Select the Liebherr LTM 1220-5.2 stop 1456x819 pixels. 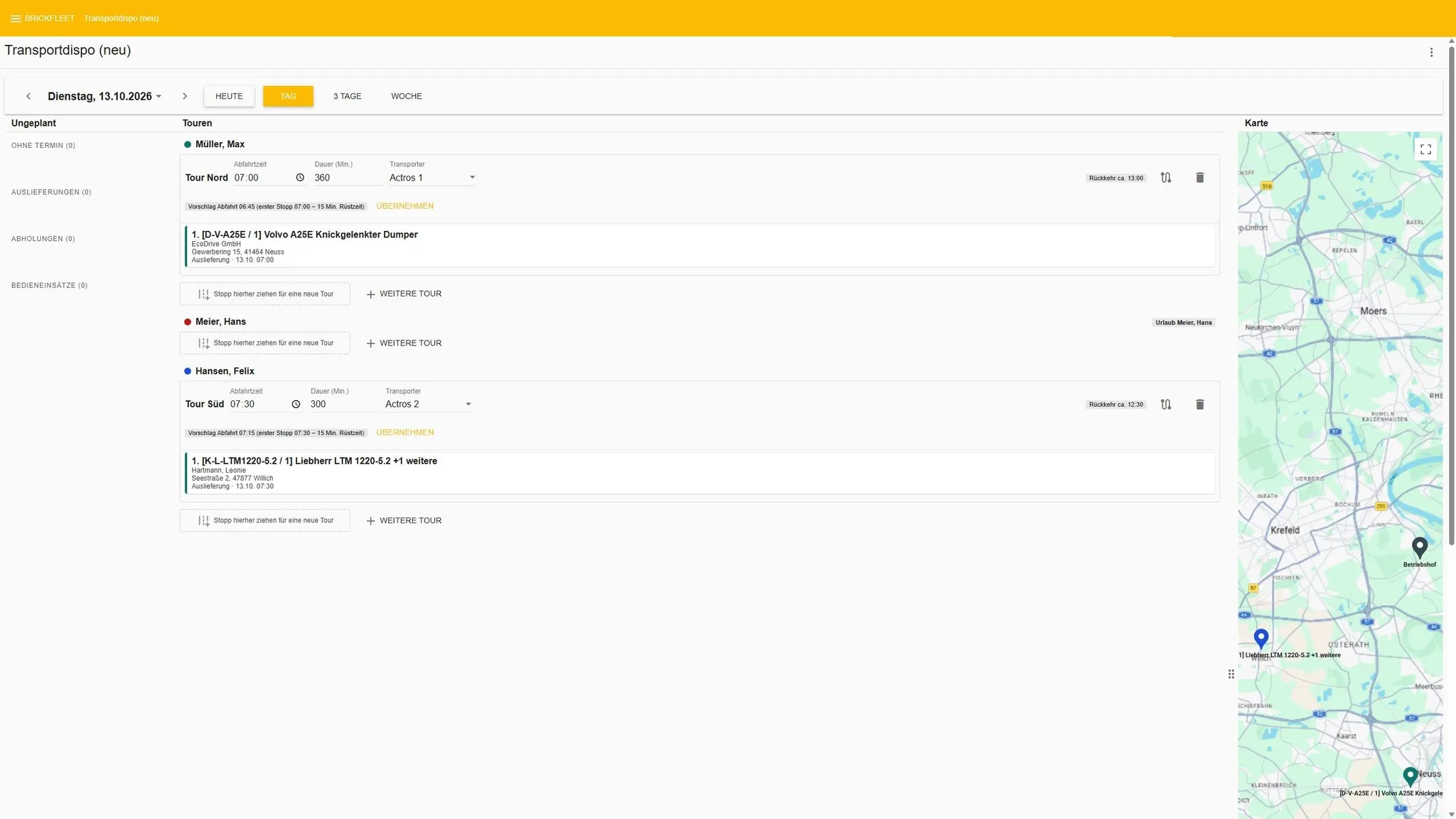700,473
